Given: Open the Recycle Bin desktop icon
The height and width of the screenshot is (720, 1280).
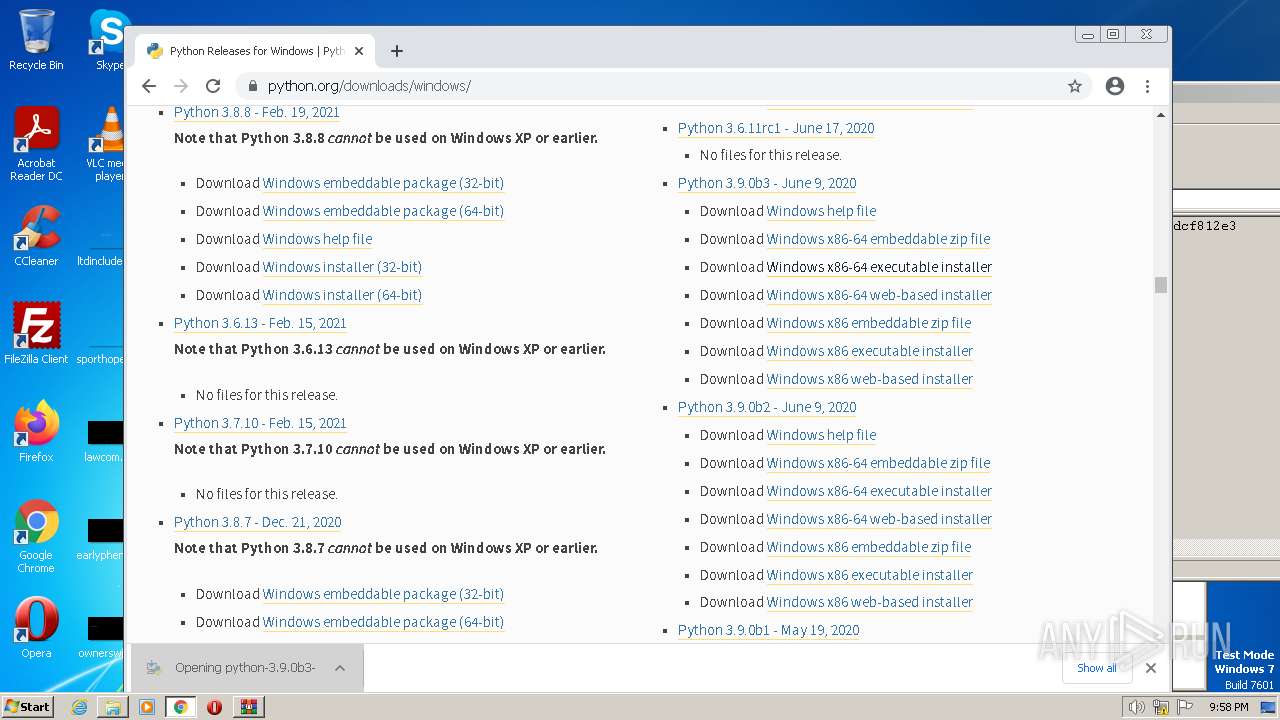Looking at the screenshot, I should pos(36,40).
